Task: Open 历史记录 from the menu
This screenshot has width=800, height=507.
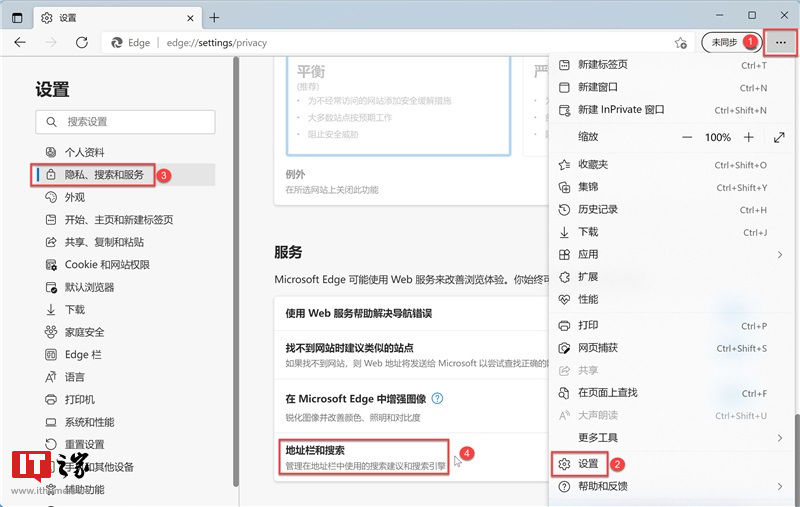Action: tap(672, 210)
